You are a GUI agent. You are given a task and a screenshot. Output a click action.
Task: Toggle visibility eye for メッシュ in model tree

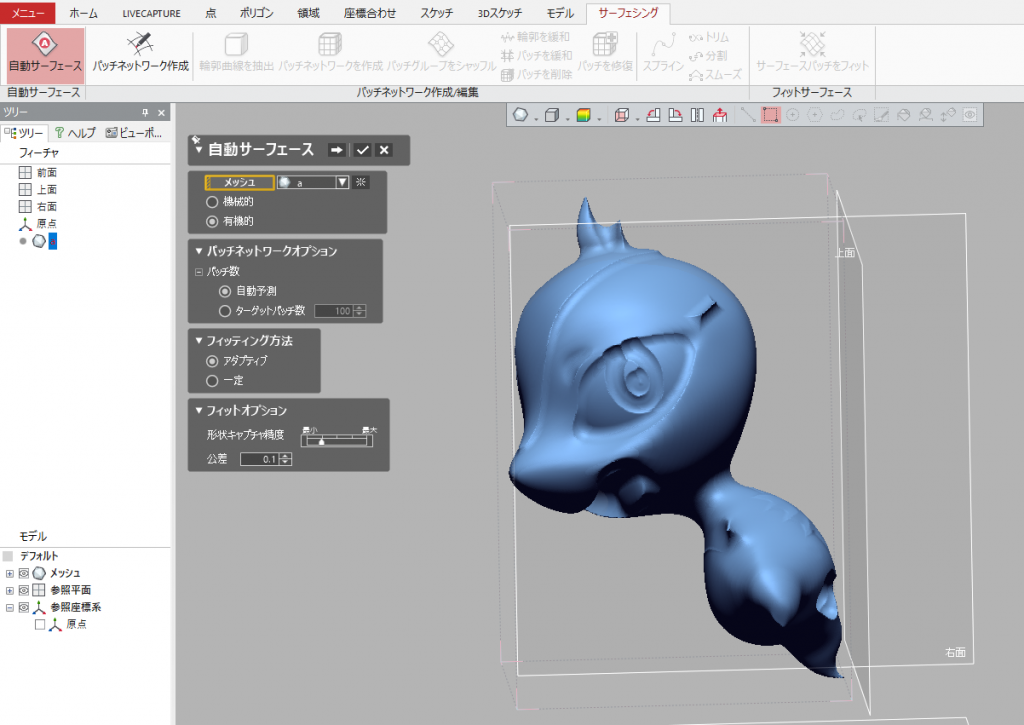click(24, 573)
